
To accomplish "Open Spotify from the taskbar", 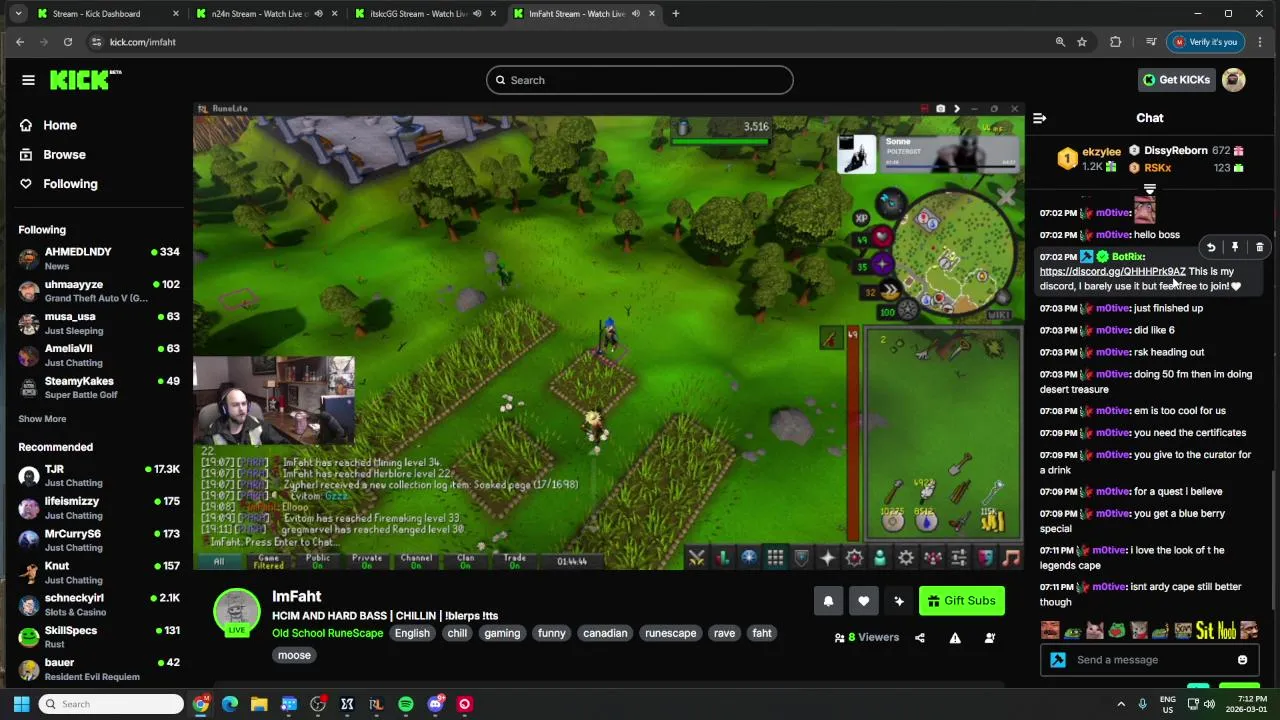I will (x=406, y=704).
